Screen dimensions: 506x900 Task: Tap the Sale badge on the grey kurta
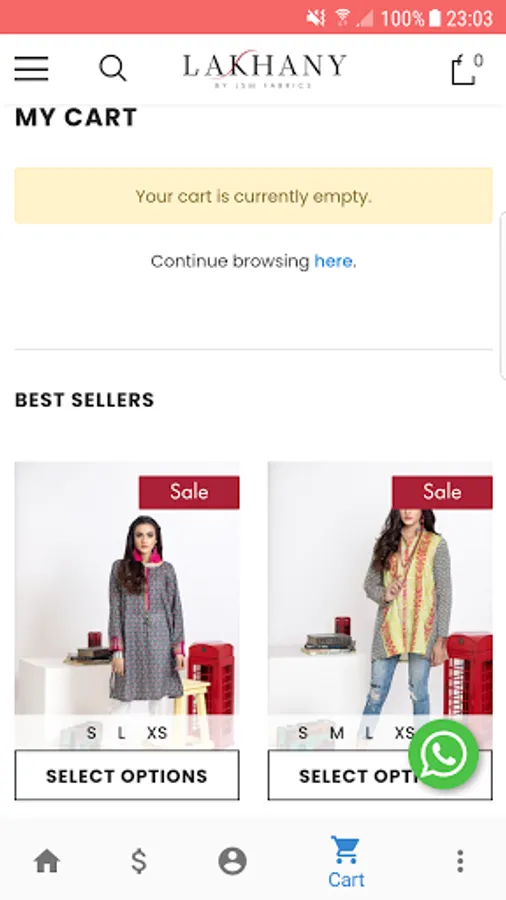tap(189, 492)
